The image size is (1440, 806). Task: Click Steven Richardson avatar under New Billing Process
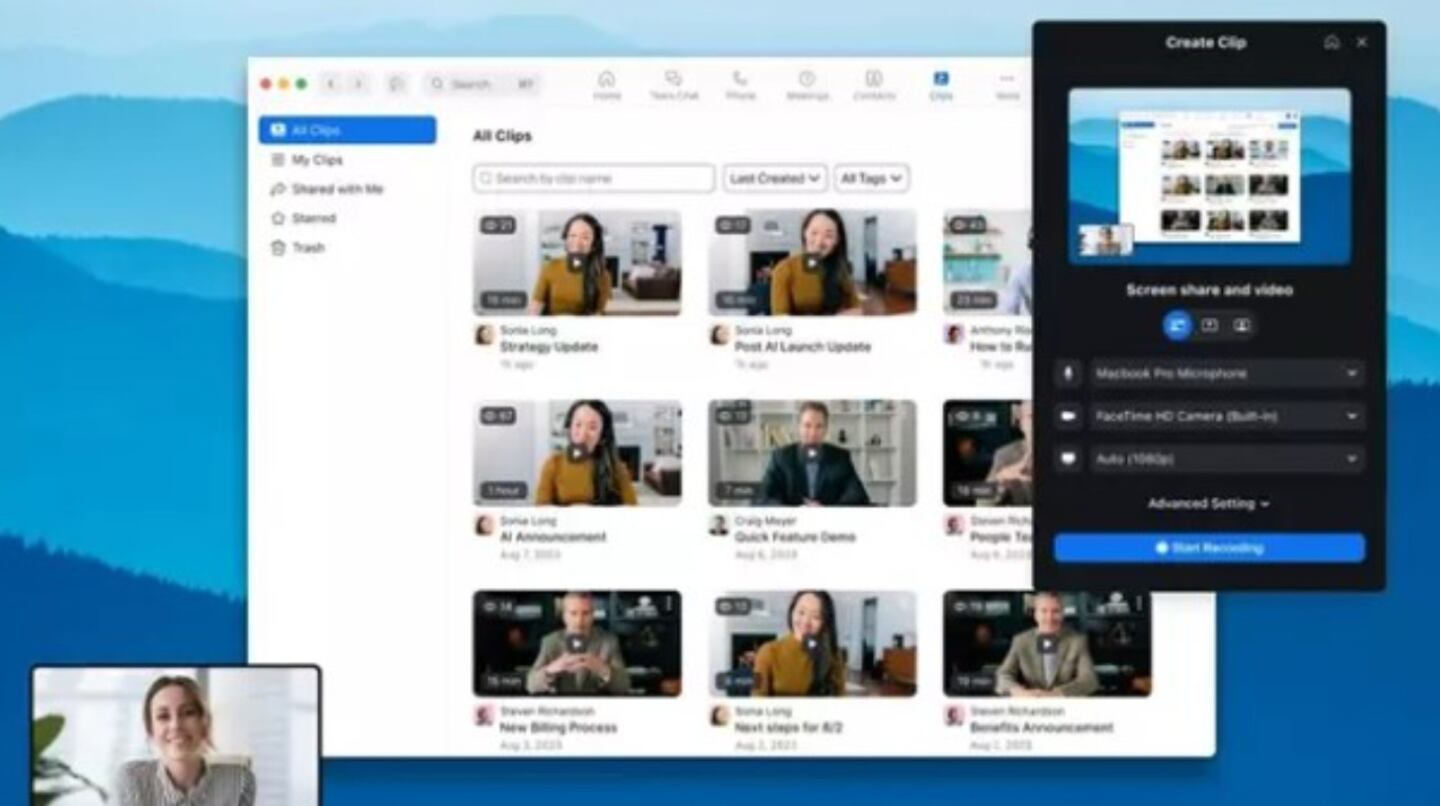[484, 716]
